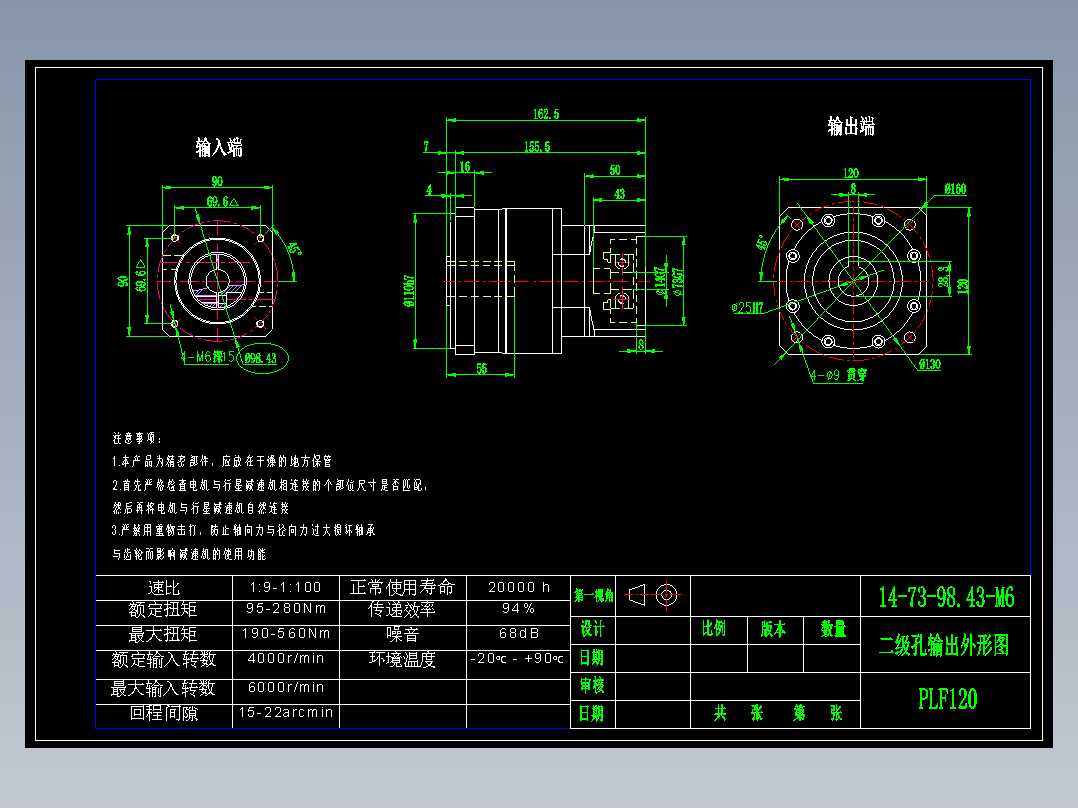The image size is (1078, 808).
Task: Select the first-angle projection cone symbol
Action: click(638, 595)
